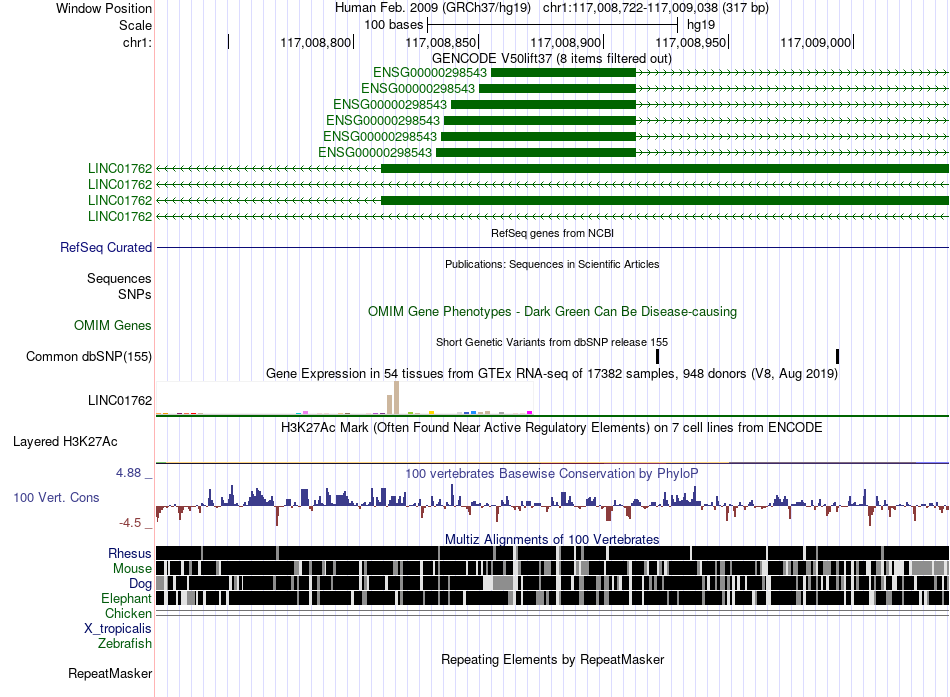Viewport: 950px width, 697px height.
Task: Click the 'Layered H3K27Ac' track label
Action: [65, 442]
